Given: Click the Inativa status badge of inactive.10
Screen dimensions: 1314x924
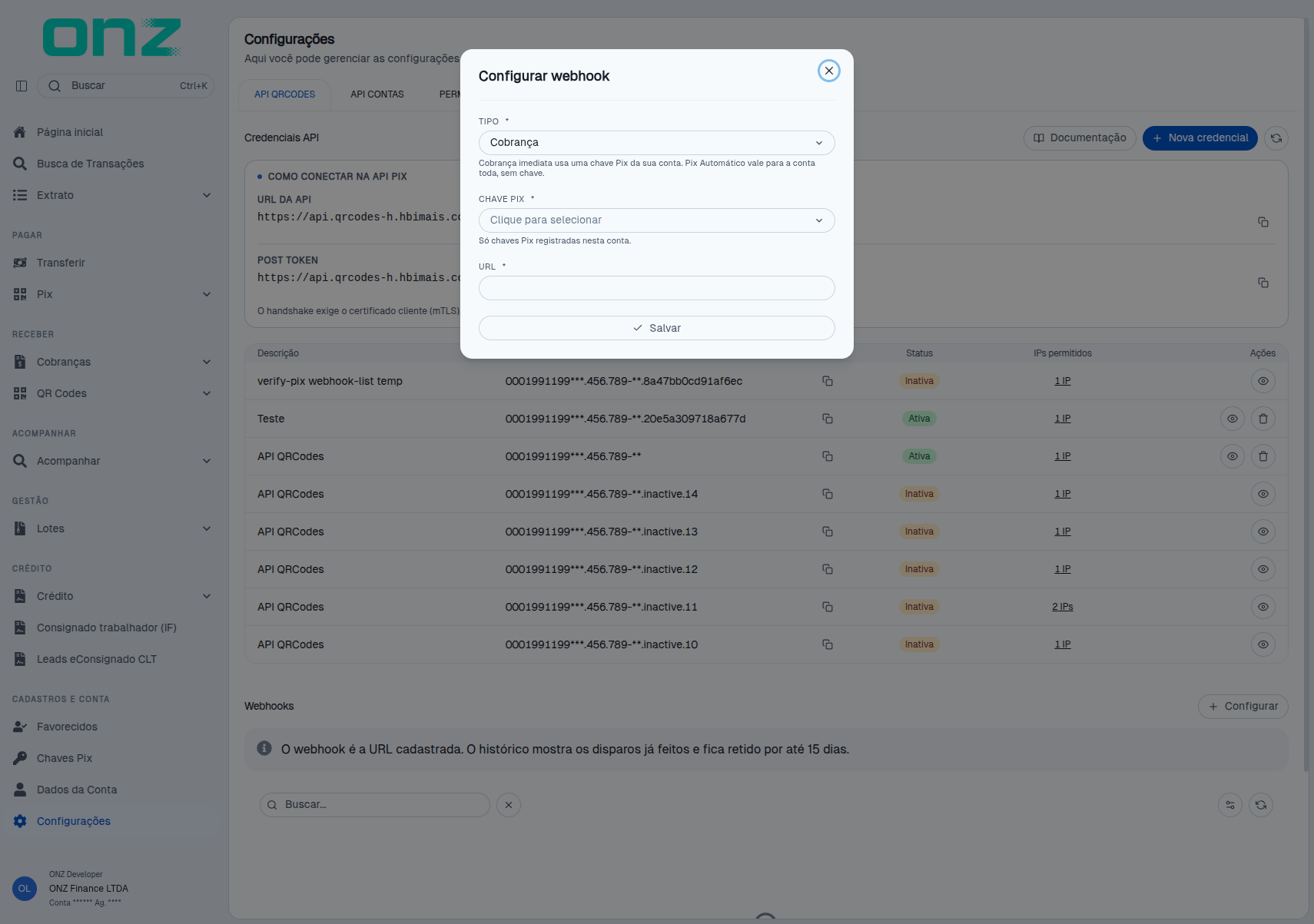Looking at the screenshot, I should 919,644.
